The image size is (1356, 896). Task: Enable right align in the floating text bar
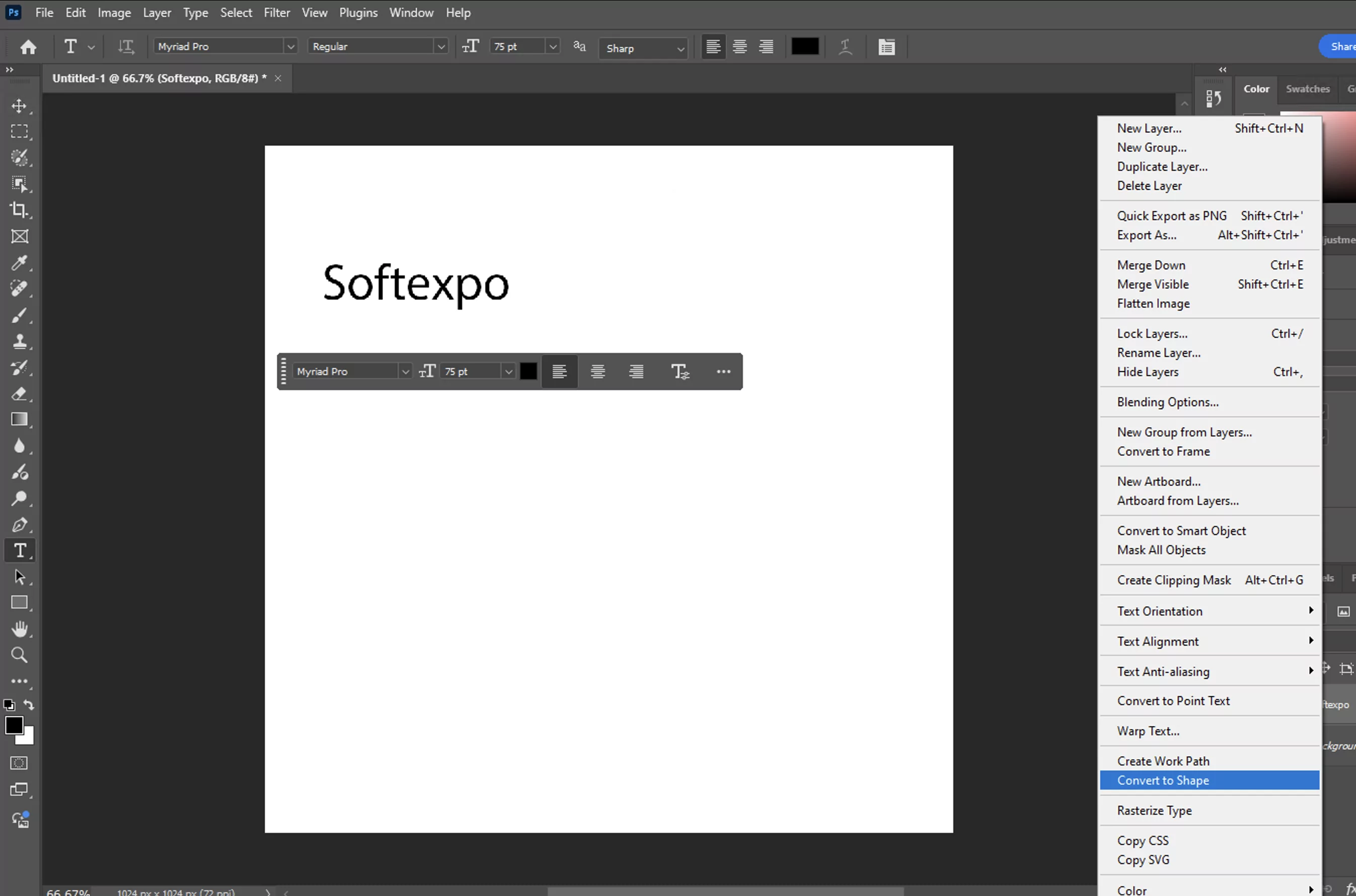(x=635, y=371)
